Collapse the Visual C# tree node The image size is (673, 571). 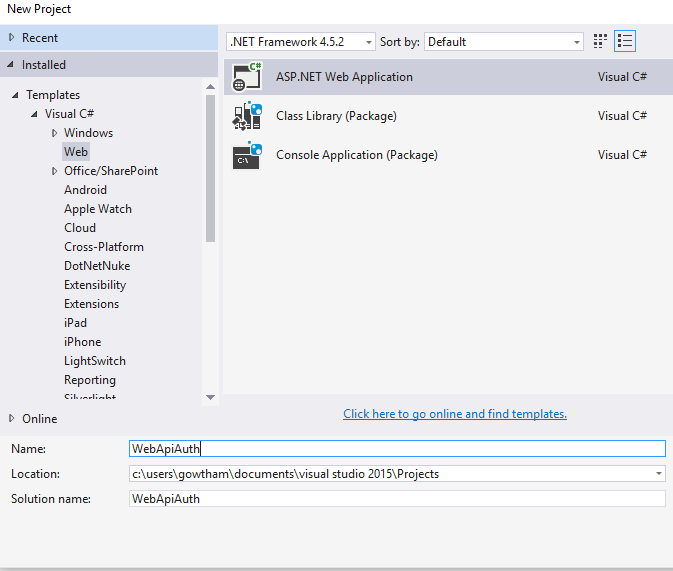coord(34,114)
